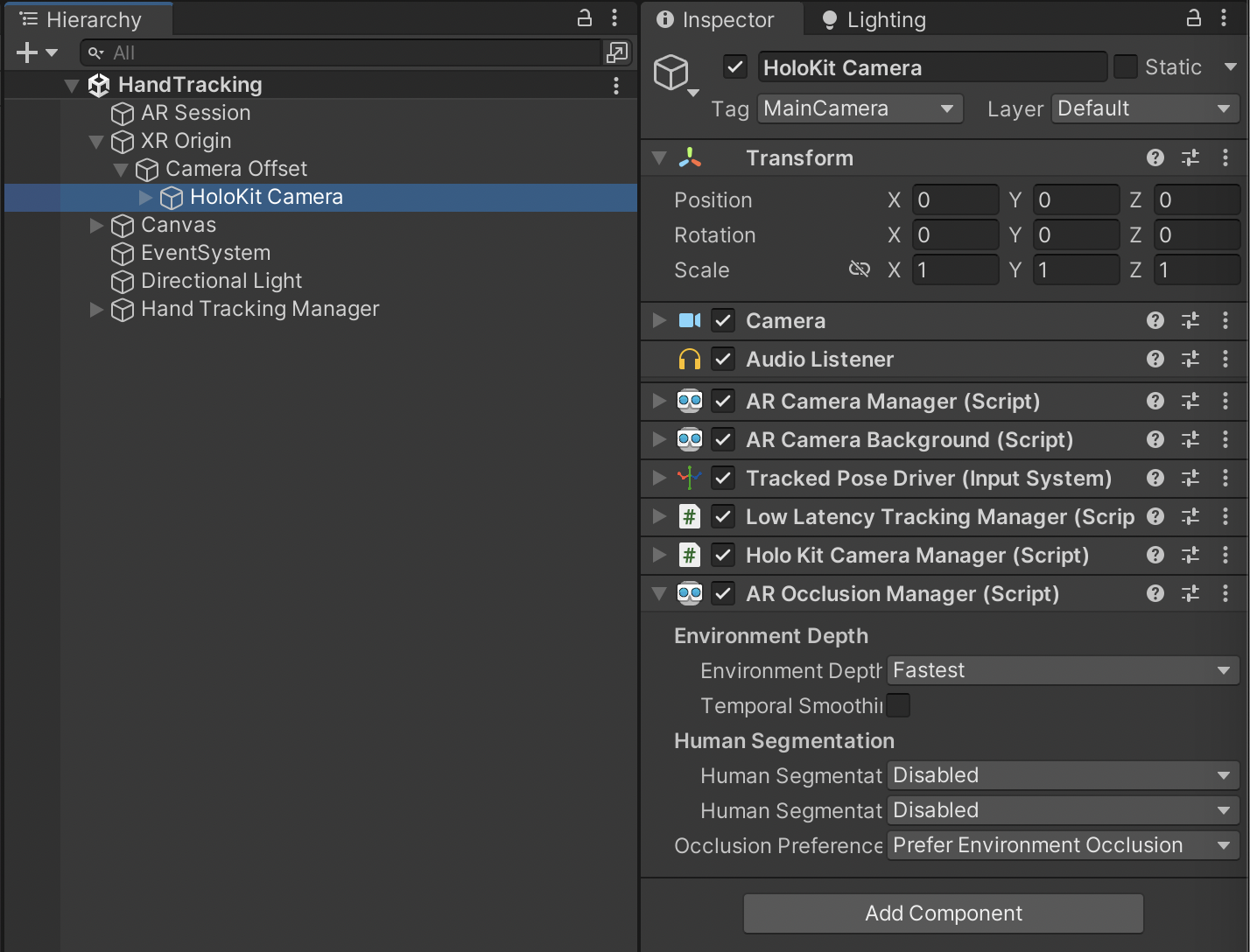Open the Tag MainCamera dropdown
1250x952 pixels.
pyautogui.click(x=859, y=108)
